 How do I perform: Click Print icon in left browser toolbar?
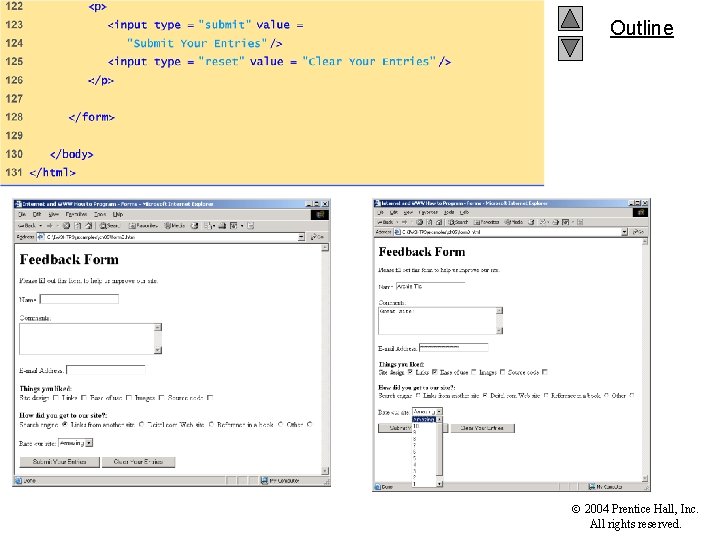click(x=222, y=225)
